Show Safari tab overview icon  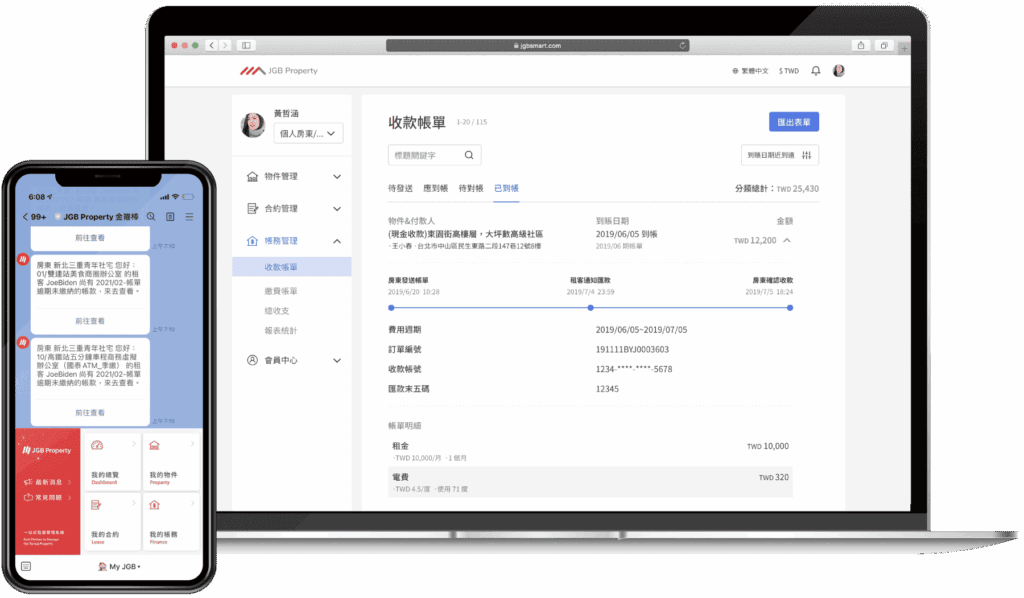click(x=884, y=45)
